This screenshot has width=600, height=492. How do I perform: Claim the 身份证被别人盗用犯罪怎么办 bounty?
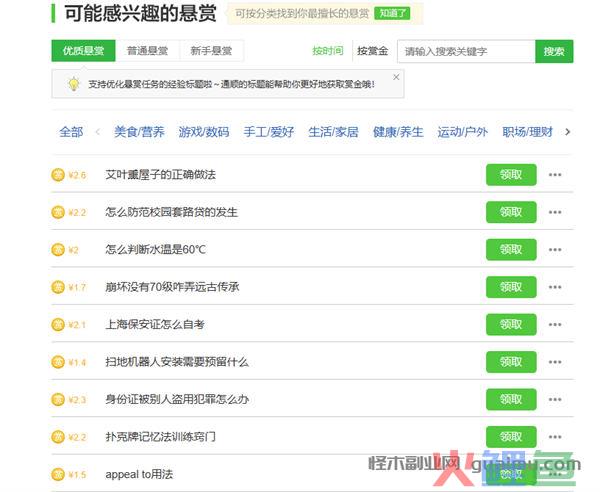click(x=511, y=399)
